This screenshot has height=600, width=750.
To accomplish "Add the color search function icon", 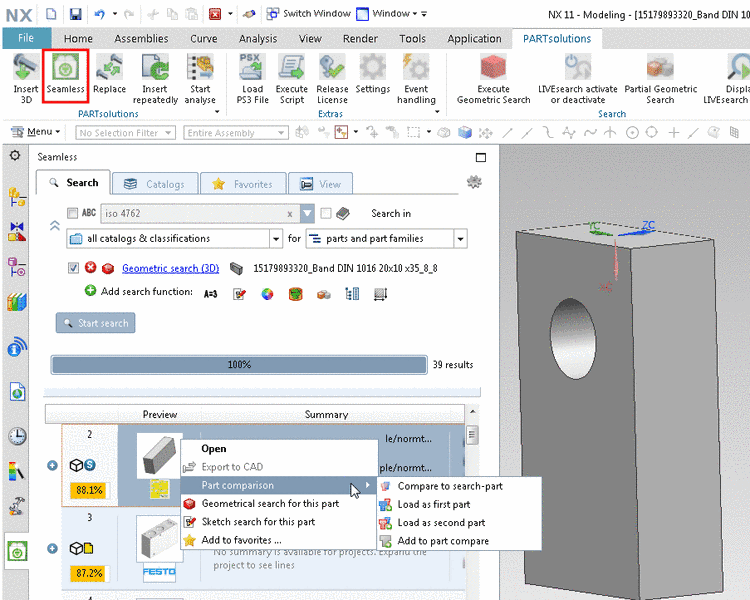I will (267, 294).
